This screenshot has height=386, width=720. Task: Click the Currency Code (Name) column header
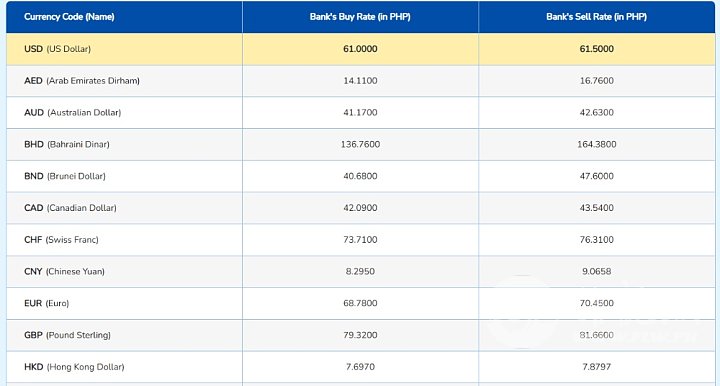point(69,17)
